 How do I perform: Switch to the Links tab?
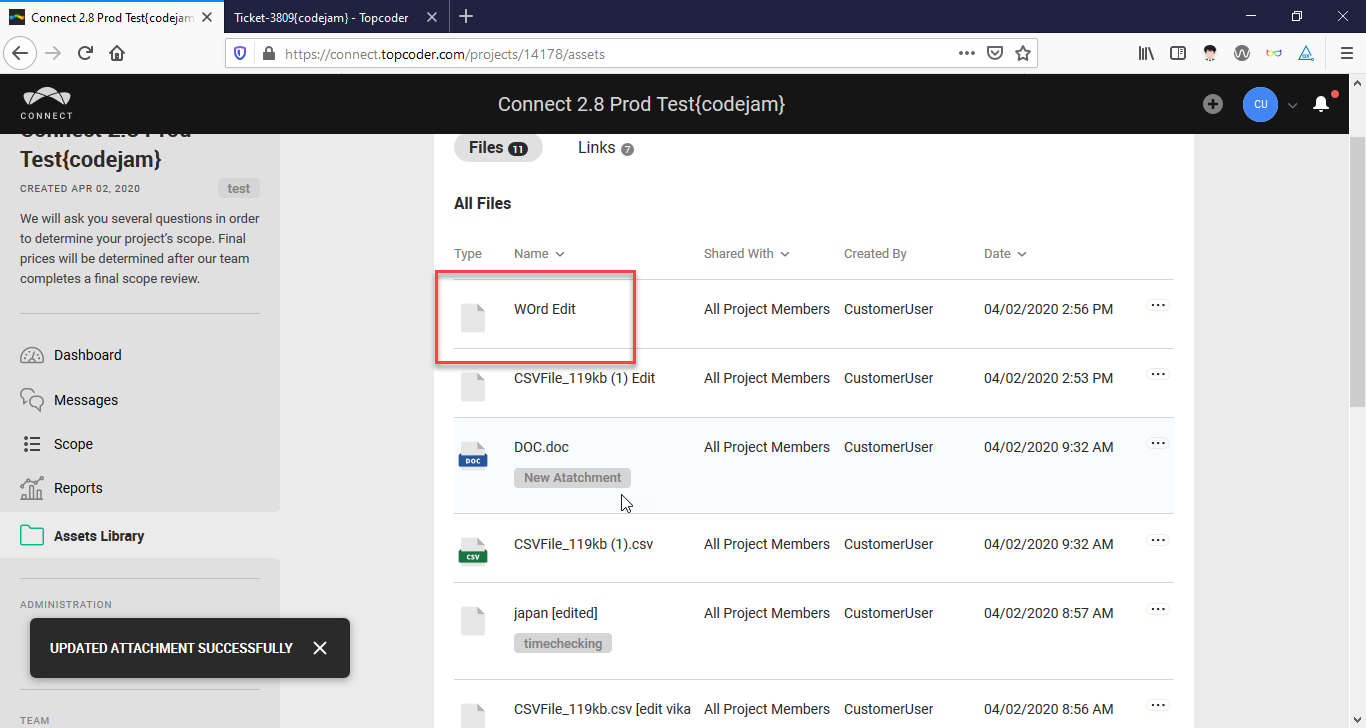[606, 148]
